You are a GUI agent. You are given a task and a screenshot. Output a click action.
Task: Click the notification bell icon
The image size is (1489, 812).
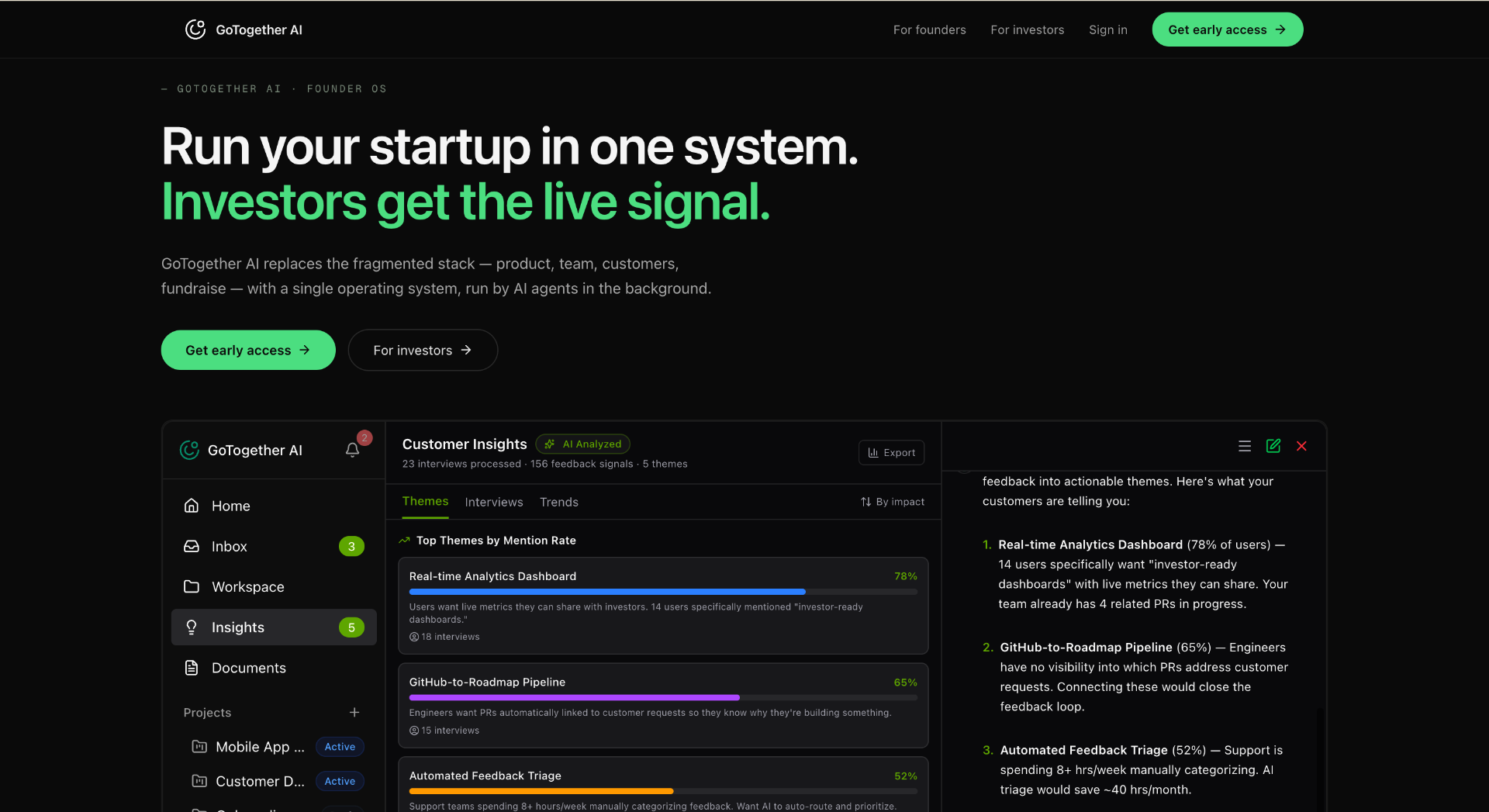pyautogui.click(x=352, y=450)
